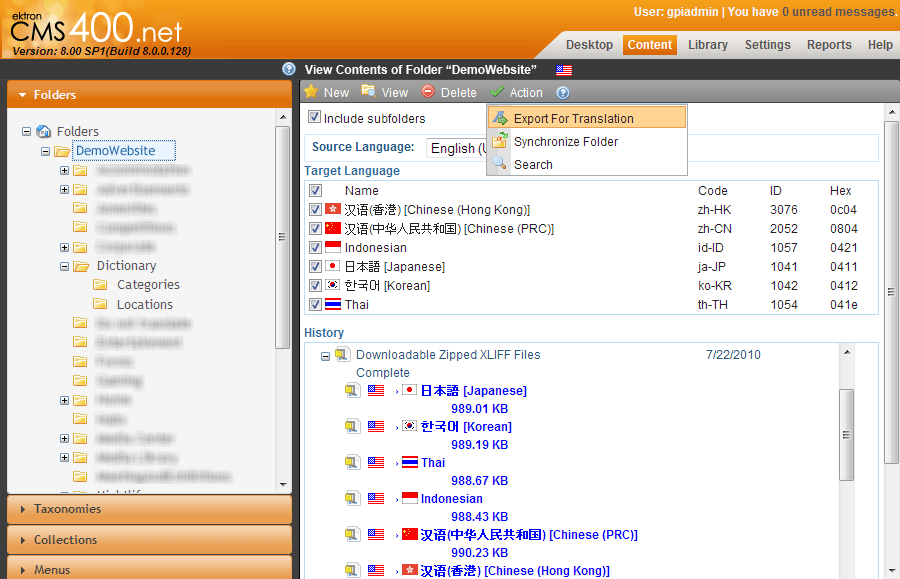Viewport: 900px width, 579px height.
Task: Choose Synchronize Folder menu entry
Action: point(587,141)
